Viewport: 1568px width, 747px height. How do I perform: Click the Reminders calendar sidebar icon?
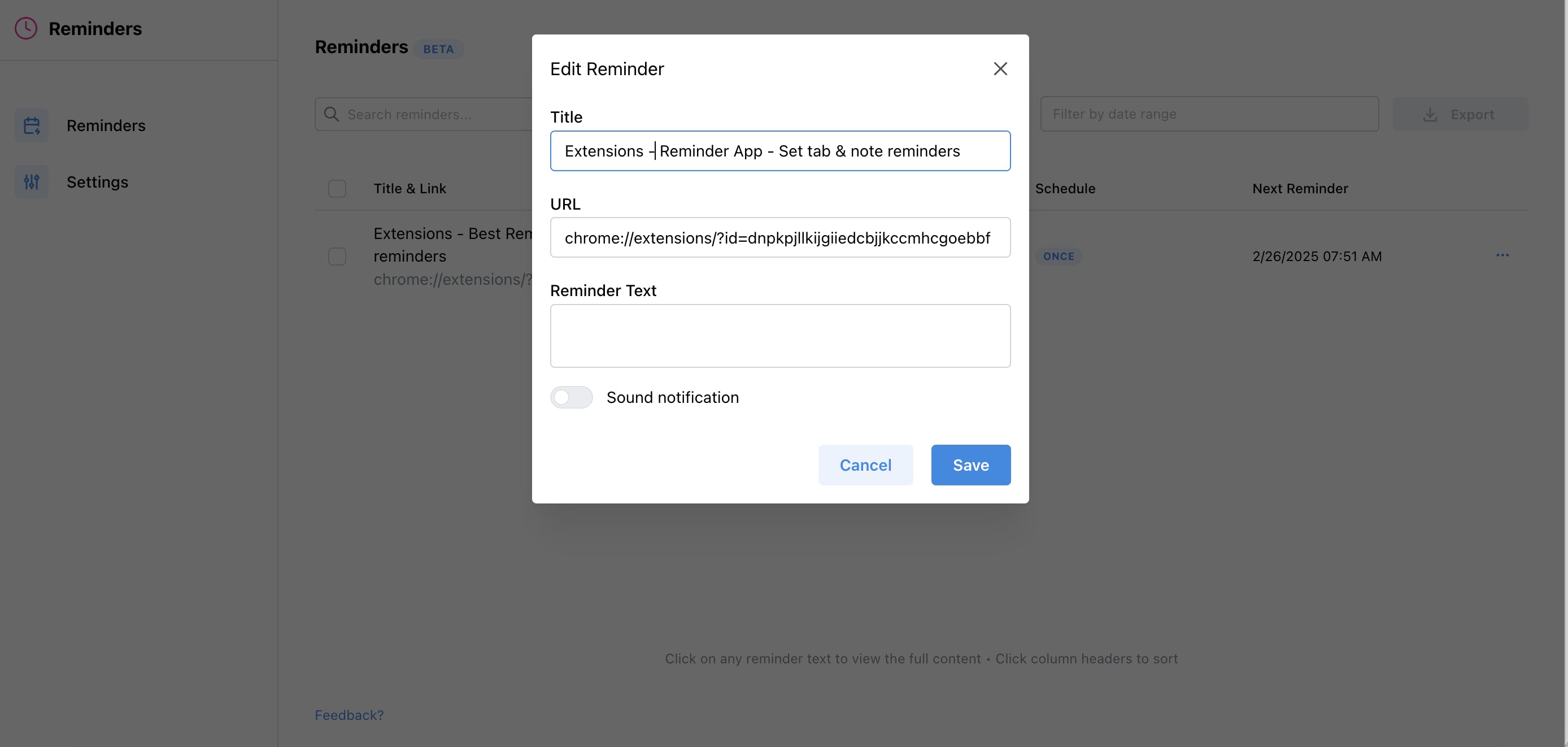[32, 125]
